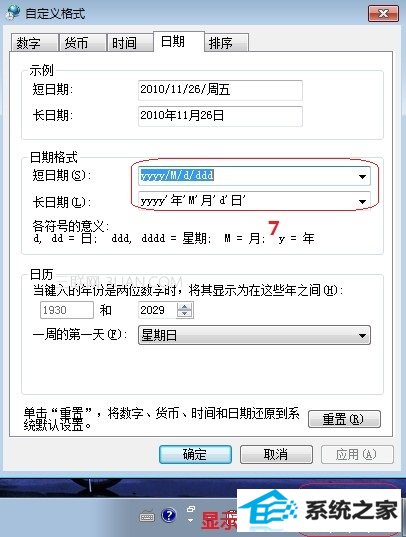This screenshot has height=537, width=406.
Task: Click the 确定 button
Action: coord(195,454)
